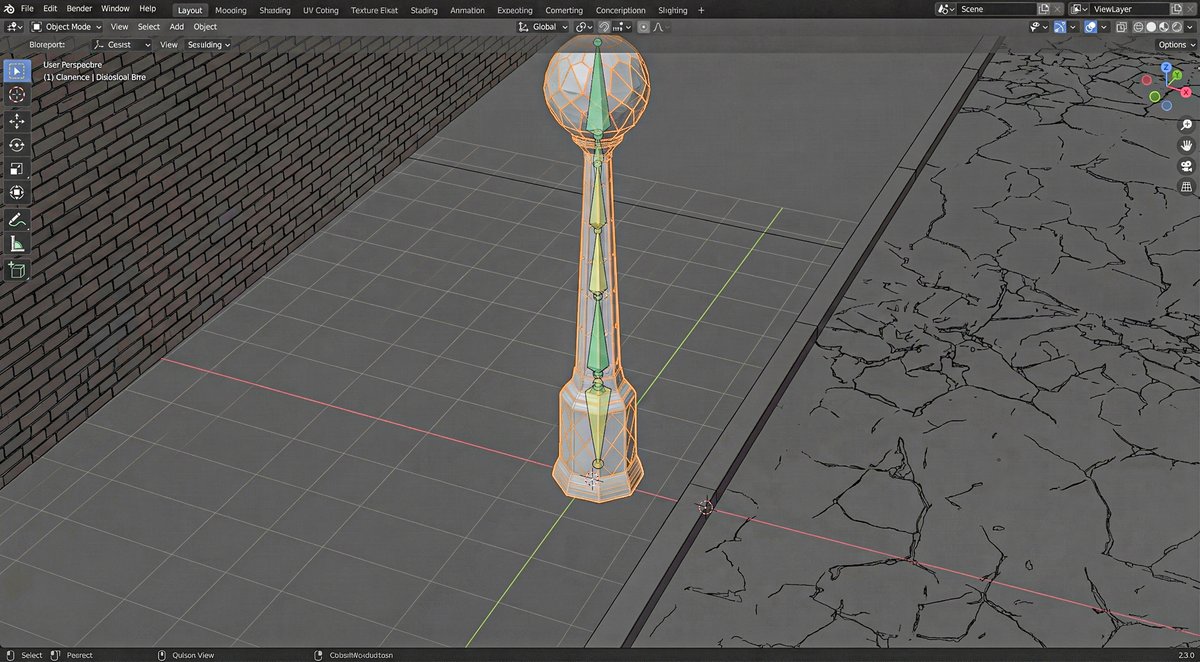The image size is (1200, 662).
Task: Select the Annotate pencil tool
Action: click(x=17, y=219)
